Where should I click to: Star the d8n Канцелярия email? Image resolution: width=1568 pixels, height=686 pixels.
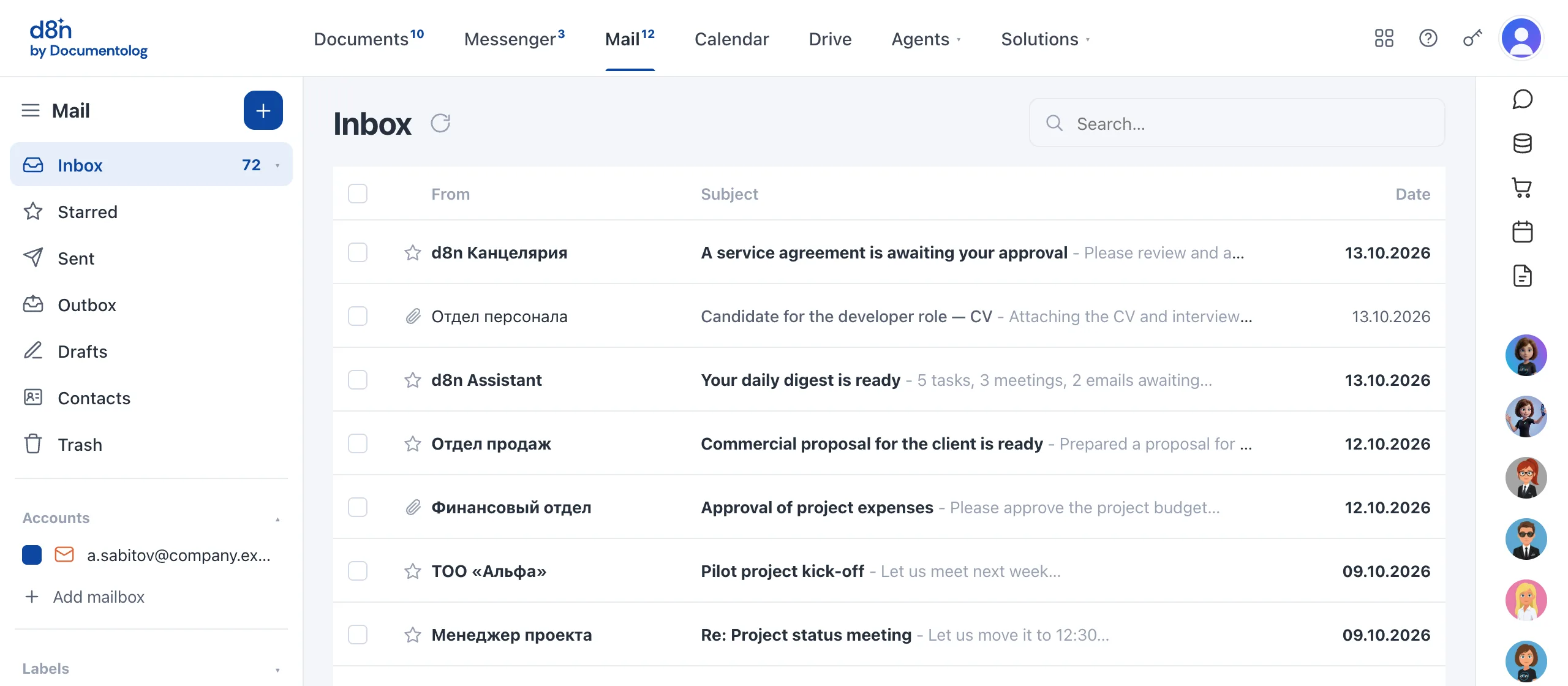413,252
